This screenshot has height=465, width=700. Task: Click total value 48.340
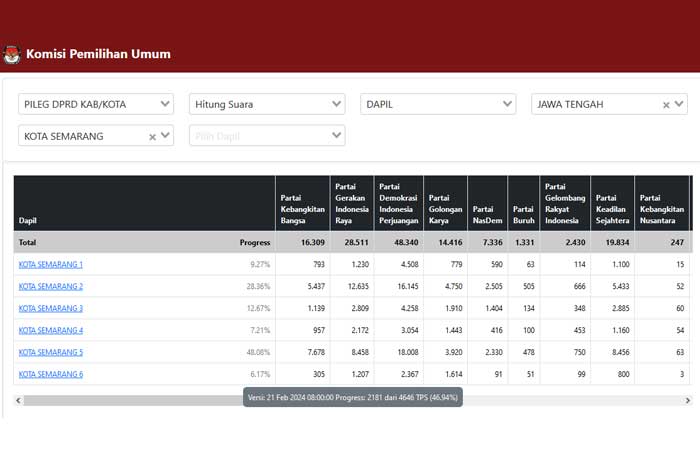tap(406, 242)
